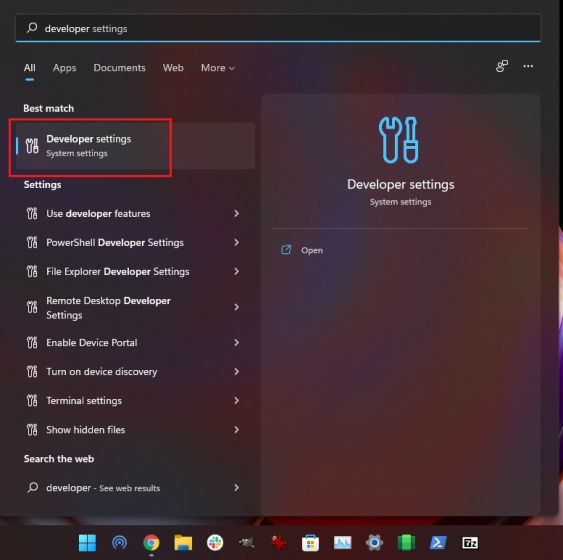Expand the 'Show hidden files' chevron
563x560 pixels.
[x=236, y=430]
